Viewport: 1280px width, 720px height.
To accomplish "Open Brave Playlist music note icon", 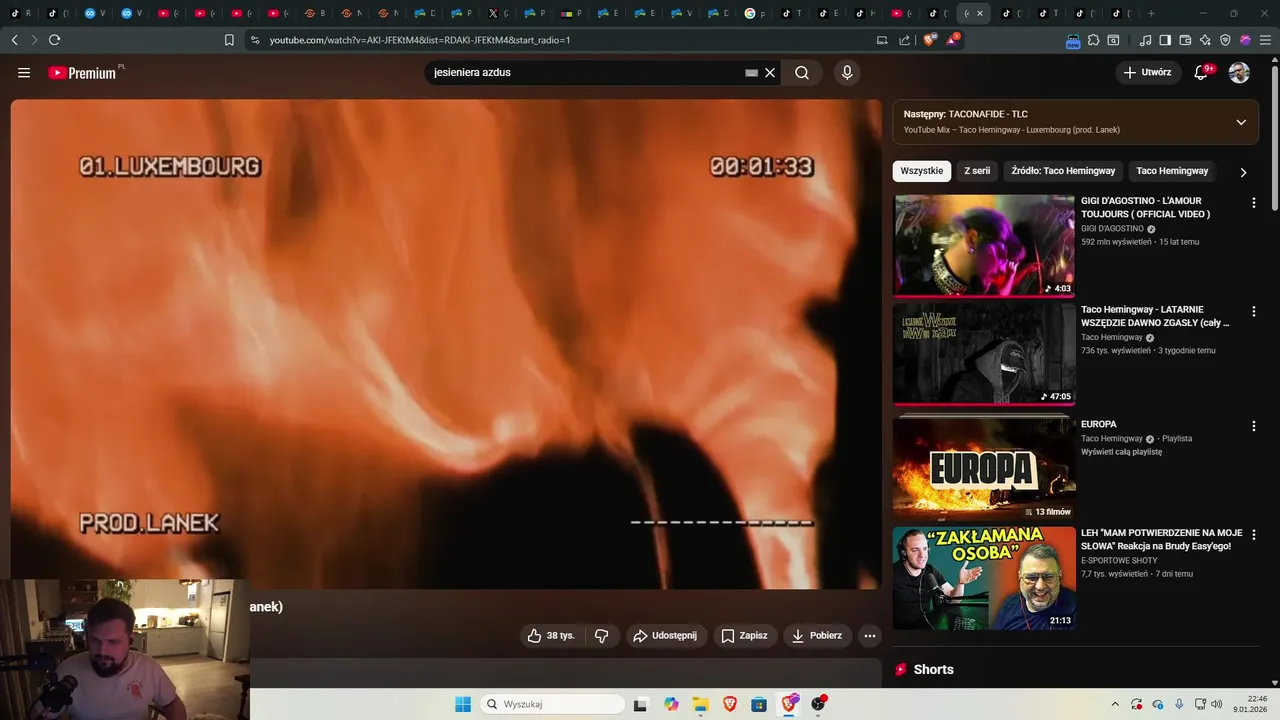I will click(1146, 40).
